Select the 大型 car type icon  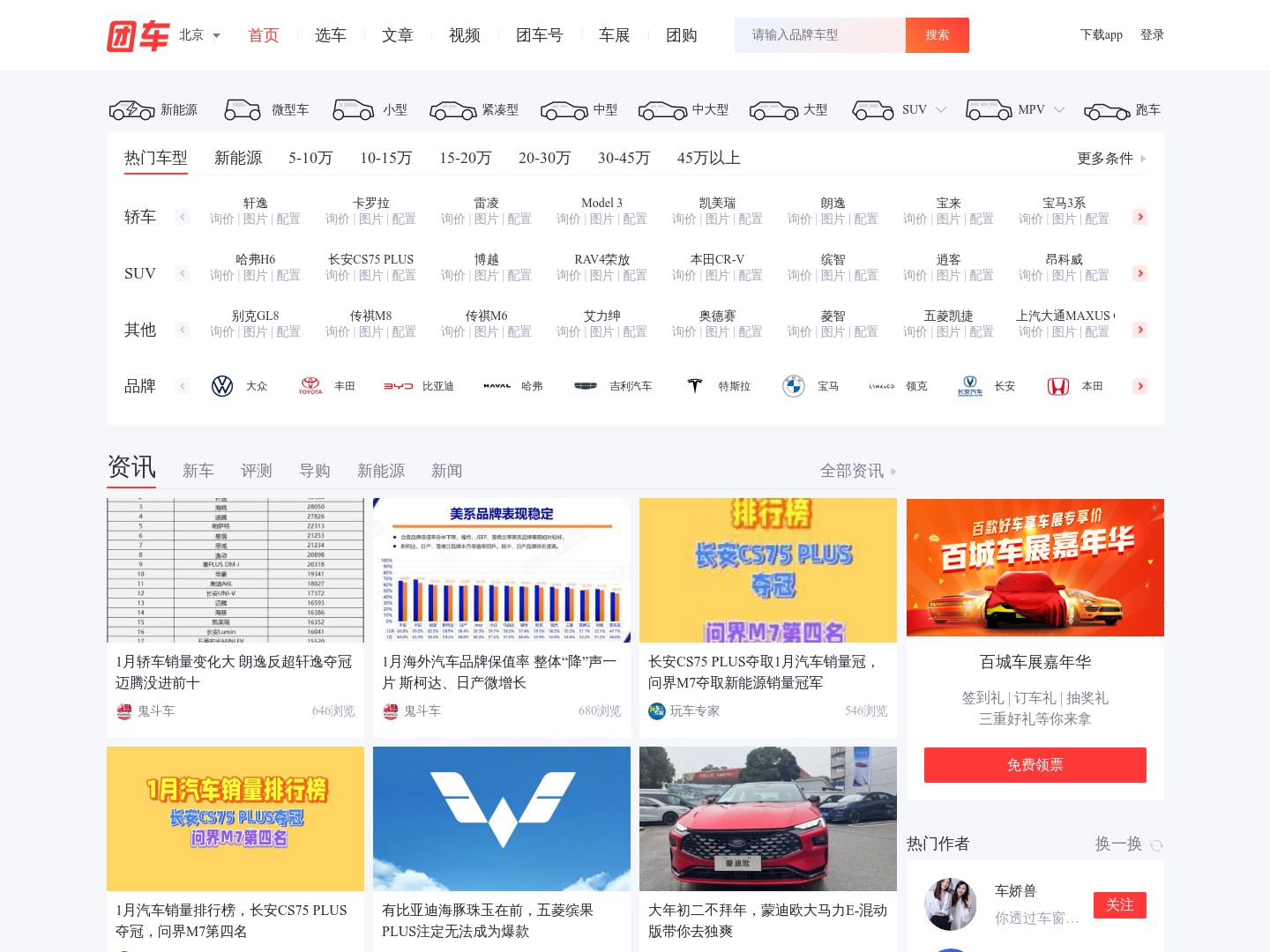[x=773, y=110]
